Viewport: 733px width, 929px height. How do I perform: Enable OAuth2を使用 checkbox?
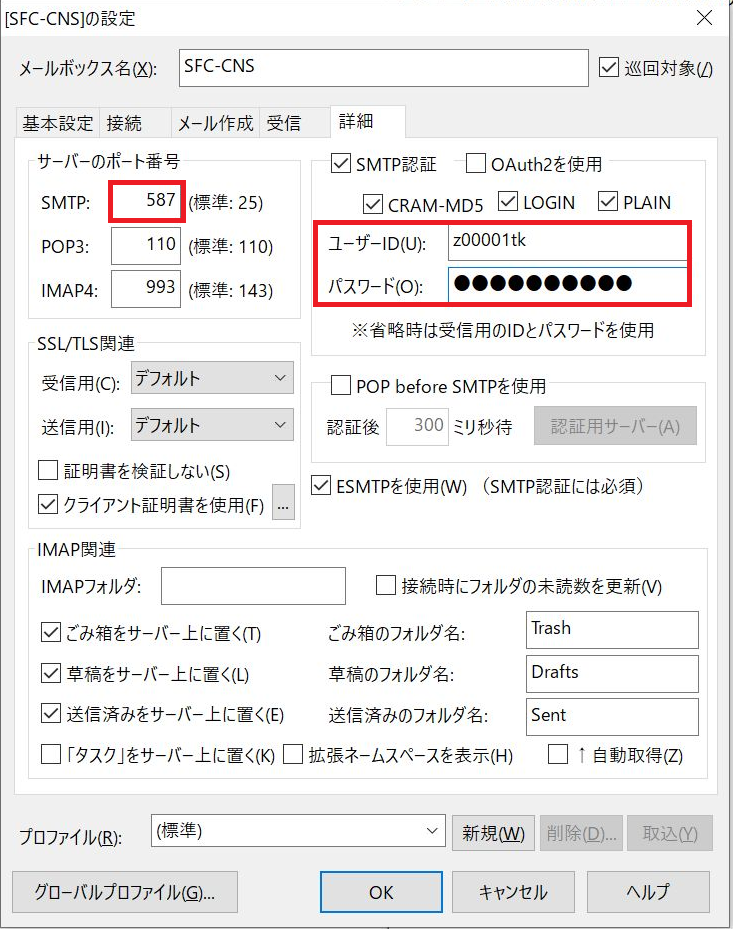click(476, 163)
